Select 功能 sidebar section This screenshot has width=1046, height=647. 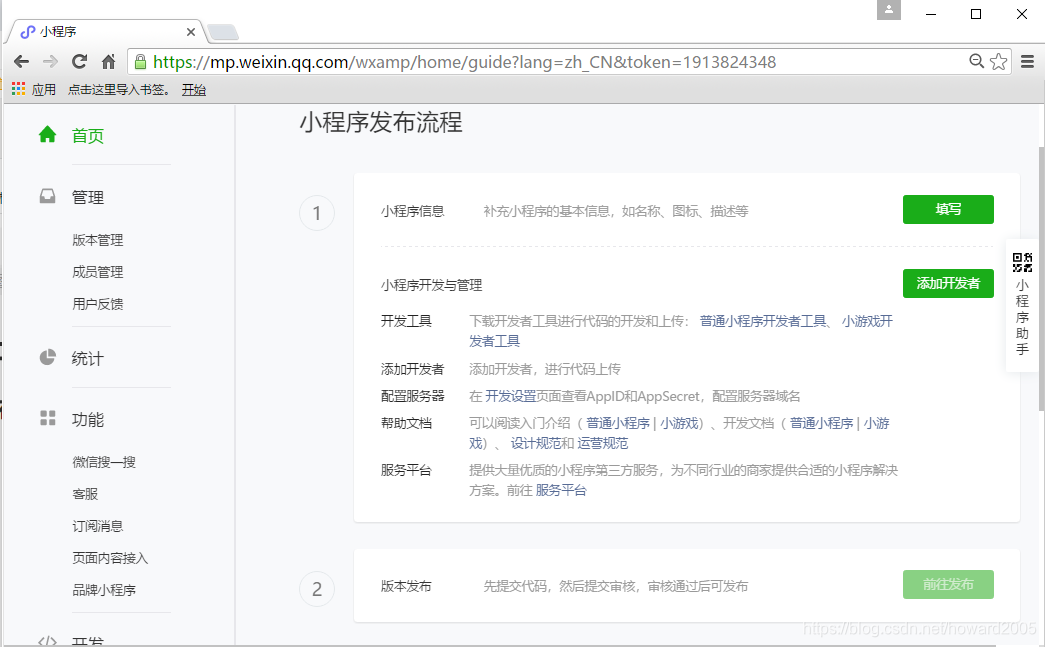point(88,420)
